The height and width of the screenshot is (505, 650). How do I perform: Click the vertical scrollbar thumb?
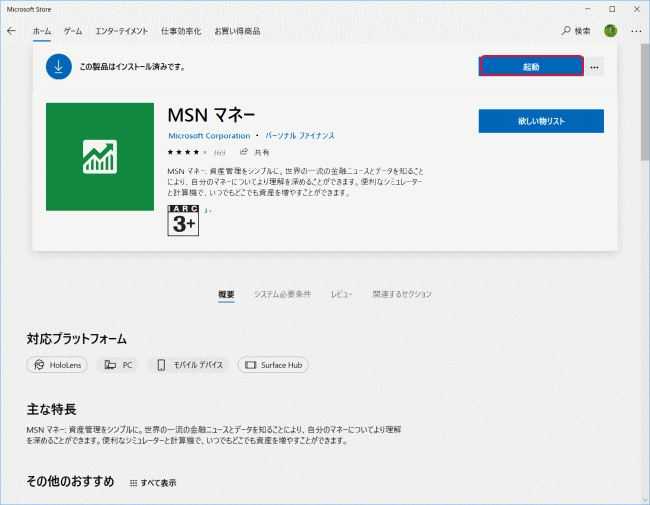645,102
